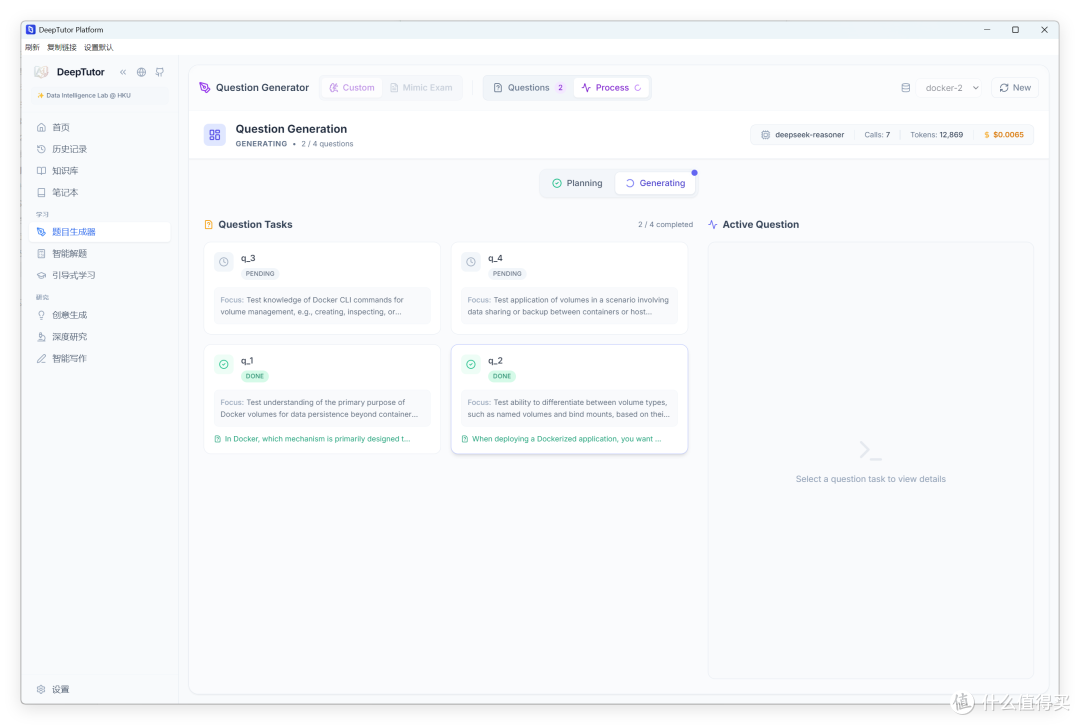Open 笔记本 notebook in sidebar

(101, 193)
